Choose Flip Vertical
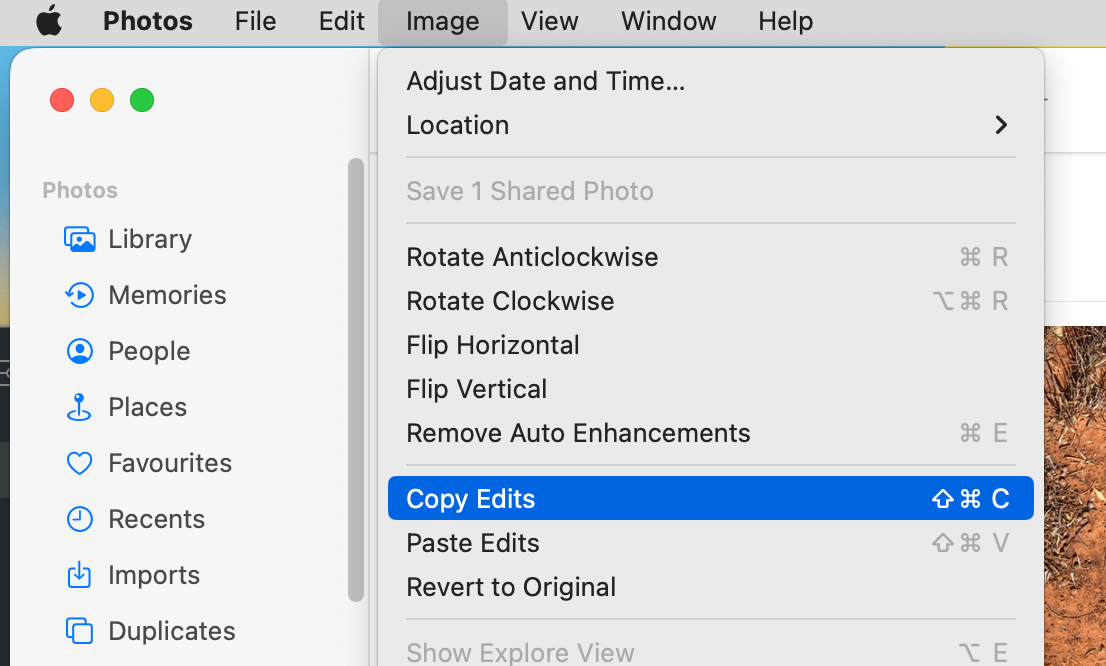1106x666 pixels. coord(710,389)
